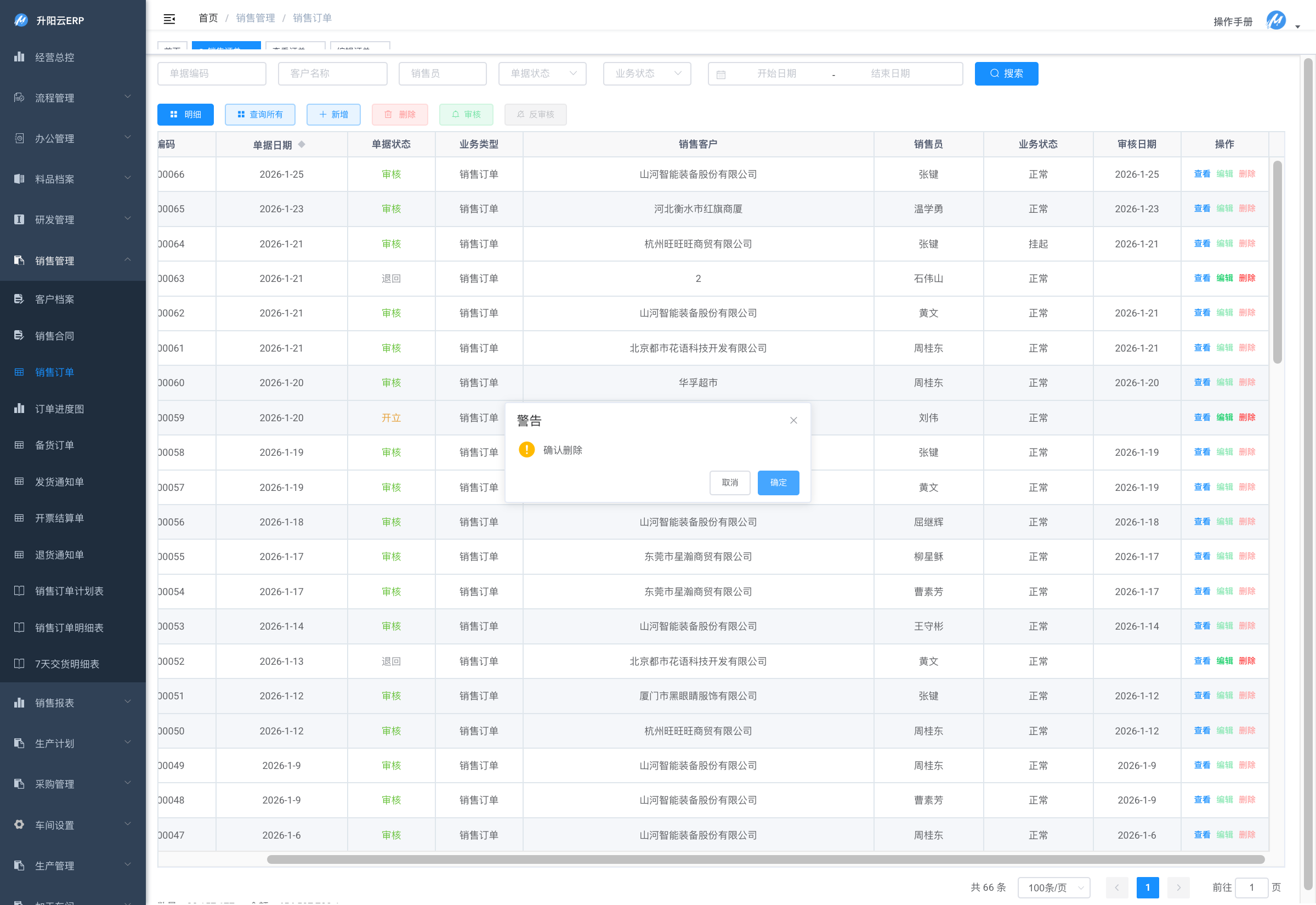This screenshot has height=905, width=1316.
Task: Confirm deletion with 确定 button
Action: tap(778, 483)
